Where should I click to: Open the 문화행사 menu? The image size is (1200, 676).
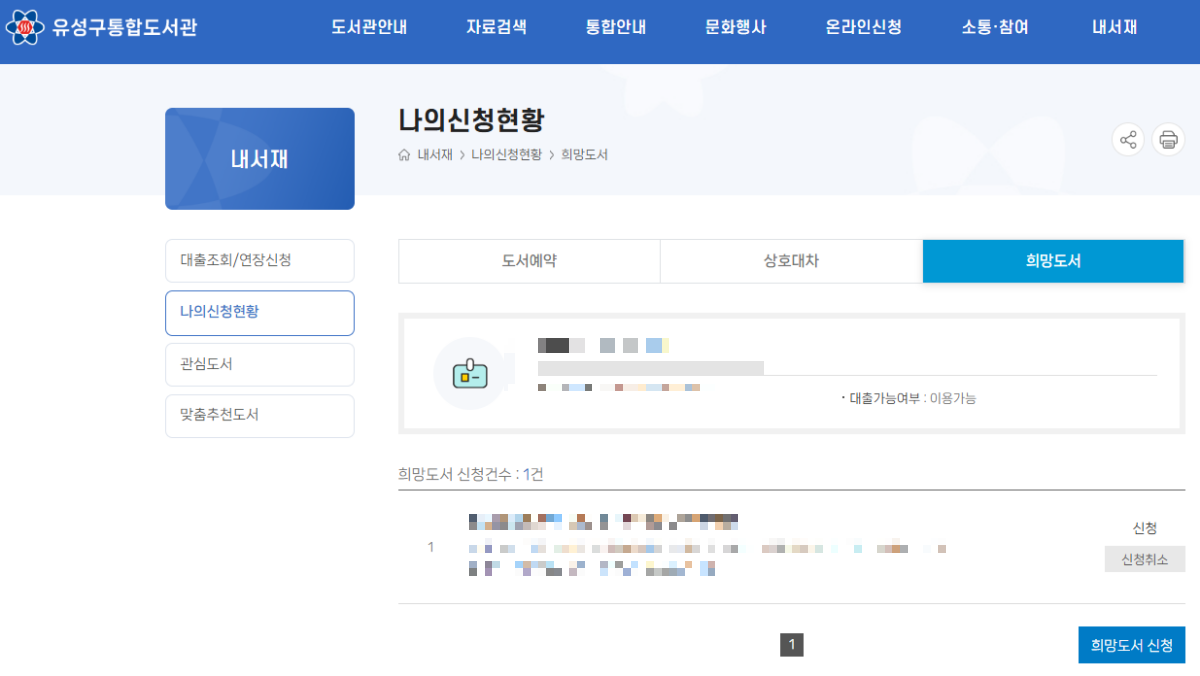point(736,27)
